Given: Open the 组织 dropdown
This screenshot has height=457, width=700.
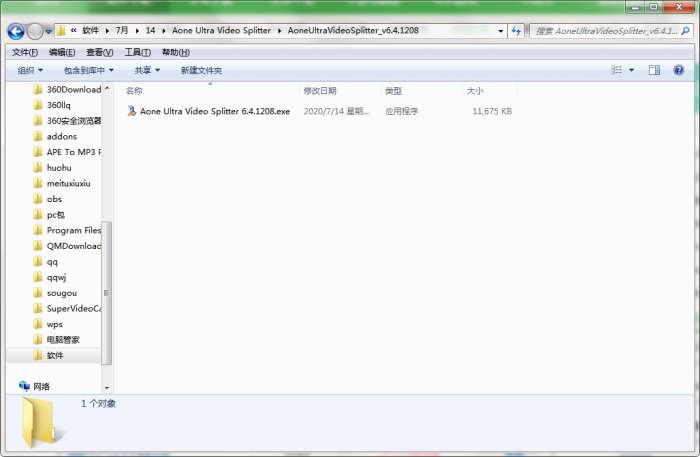Looking at the screenshot, I should click(x=30, y=70).
